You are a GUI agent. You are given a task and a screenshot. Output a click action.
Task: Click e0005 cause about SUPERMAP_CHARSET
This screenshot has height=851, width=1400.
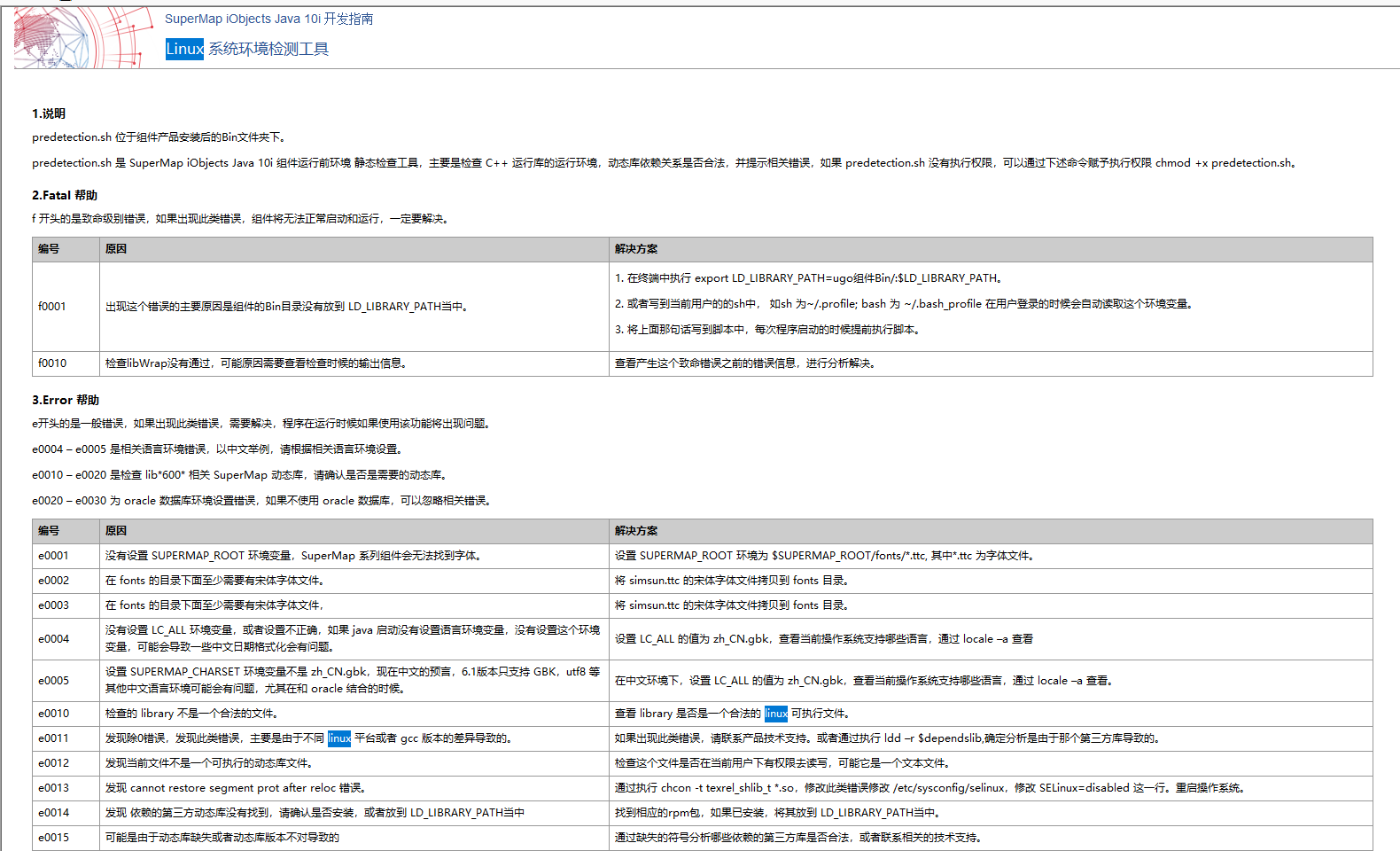353,680
